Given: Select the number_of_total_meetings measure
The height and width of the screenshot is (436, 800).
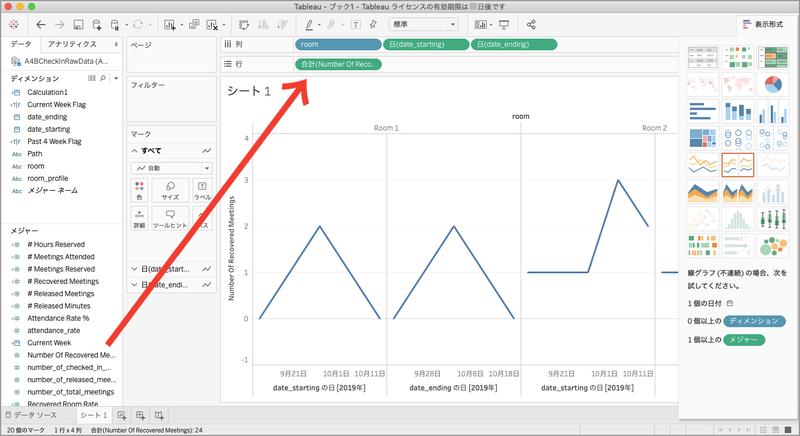Looking at the screenshot, I should pos(70,392).
